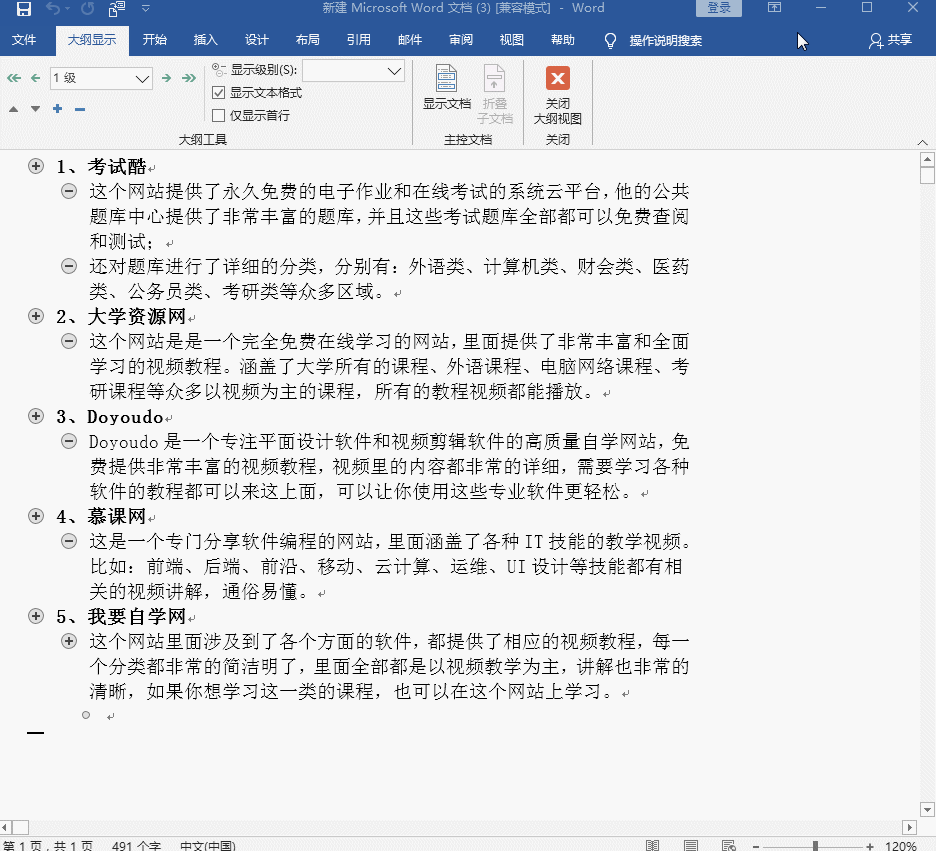Click minus symbol beside 这是一个专门分享软件编程 paragraph
The width and height of the screenshot is (936, 851).
click(x=69, y=541)
